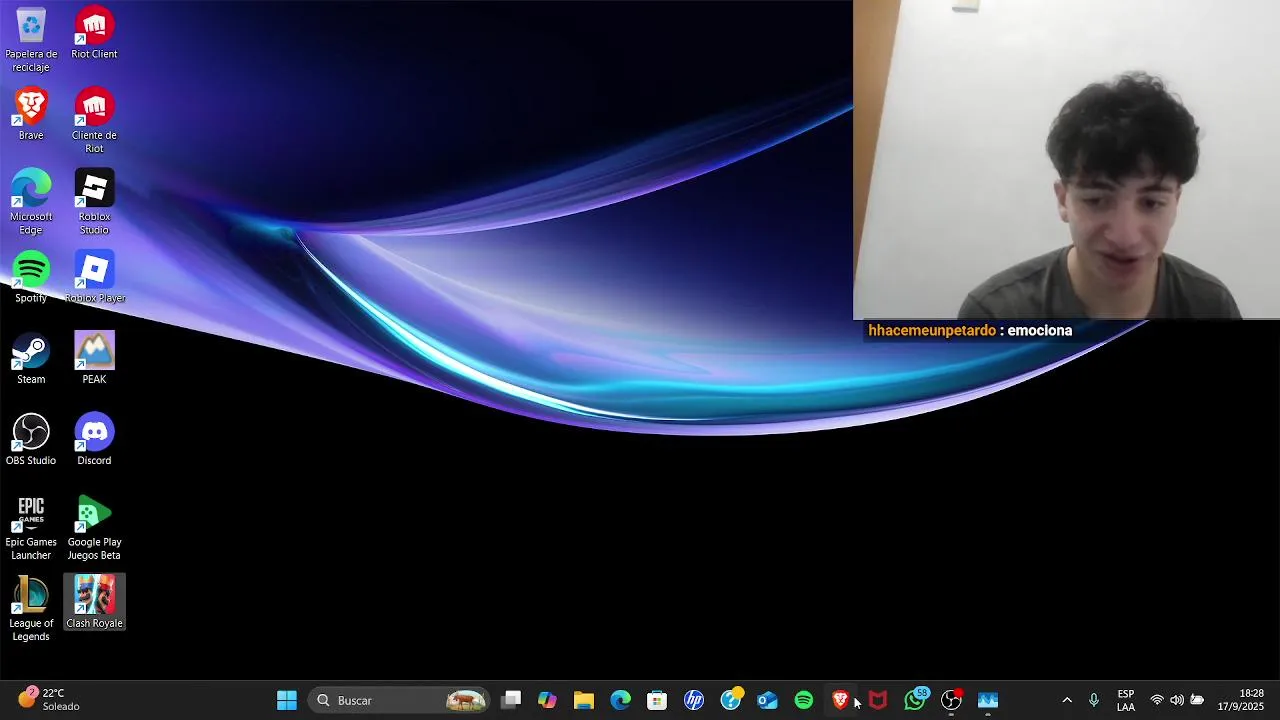This screenshot has width=1280, height=720.
Task: Open the ESP LAA language switcher
Action: (1126, 700)
